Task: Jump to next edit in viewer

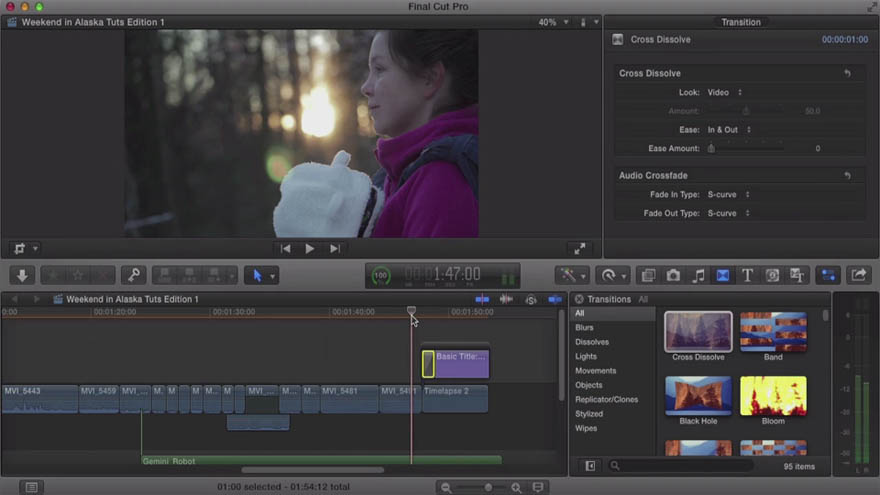Action: (x=334, y=248)
